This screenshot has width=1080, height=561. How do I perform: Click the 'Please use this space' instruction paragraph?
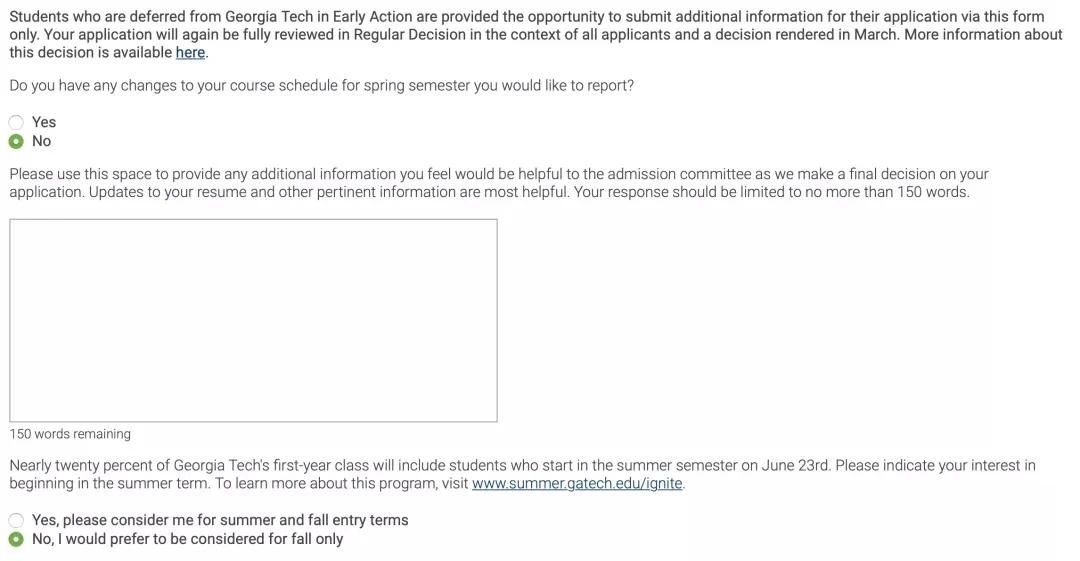[x=499, y=183]
